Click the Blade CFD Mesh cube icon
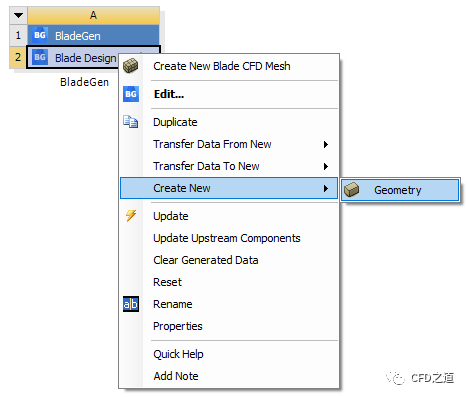This screenshot has width=468, height=398. pyautogui.click(x=130, y=66)
